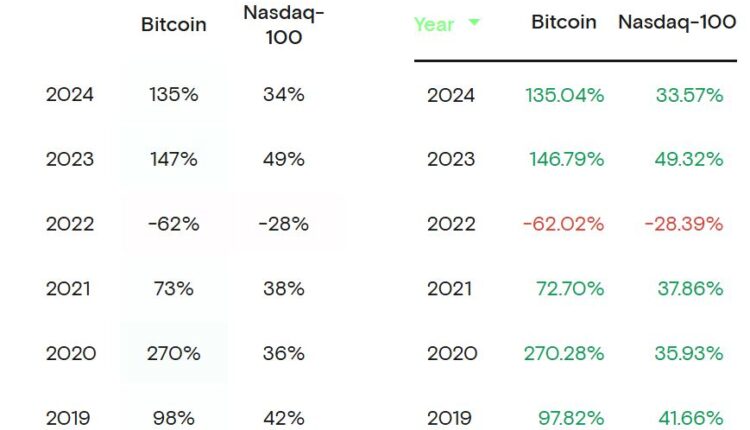The image size is (750, 430).
Task: Select the 270.28% Bitcoin cell for 2020
Action: click(564, 353)
